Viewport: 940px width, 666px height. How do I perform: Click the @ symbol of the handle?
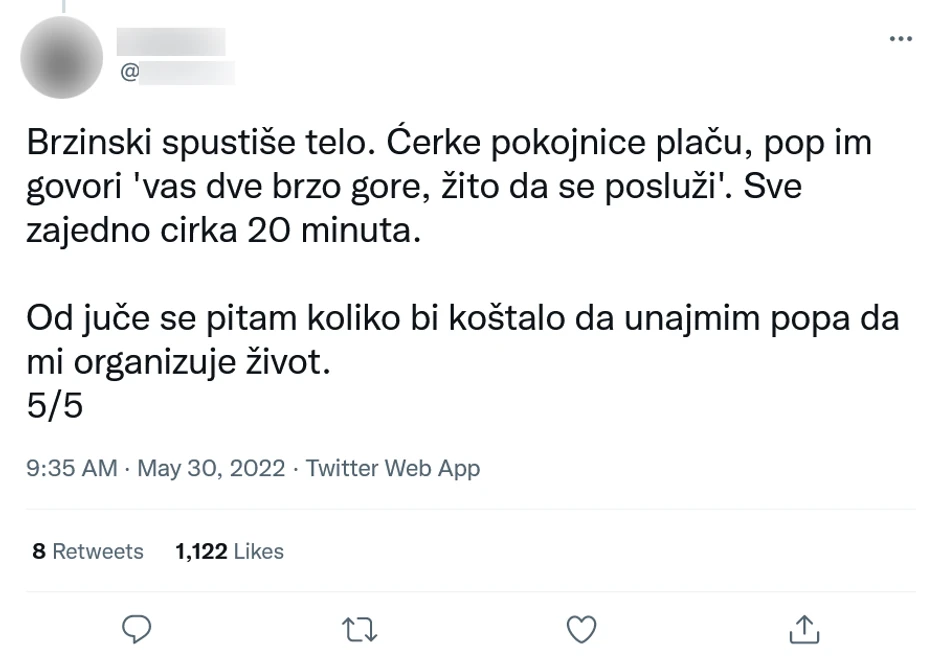pyautogui.click(x=128, y=73)
